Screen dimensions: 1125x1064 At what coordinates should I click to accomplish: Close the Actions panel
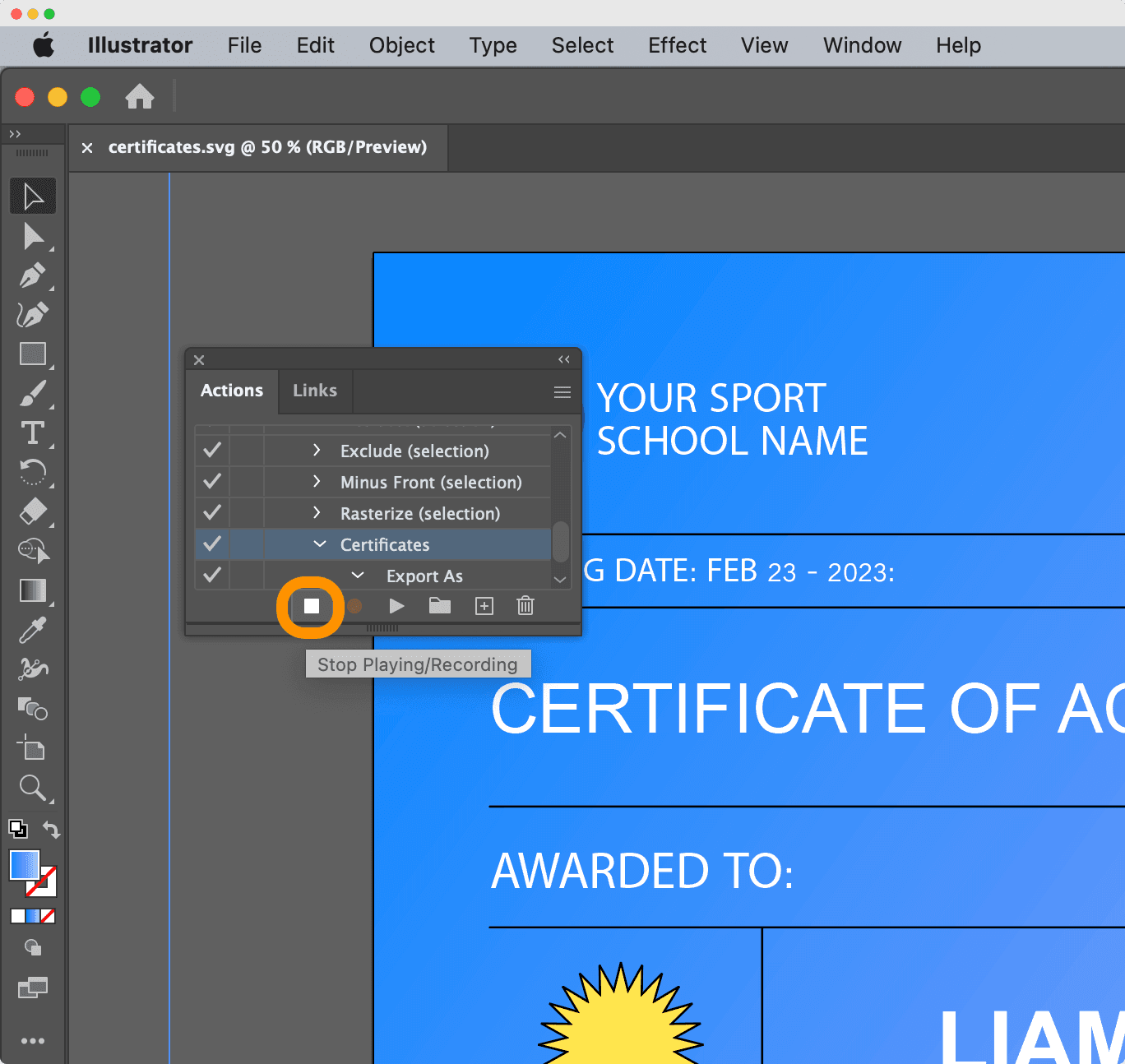pyautogui.click(x=199, y=360)
